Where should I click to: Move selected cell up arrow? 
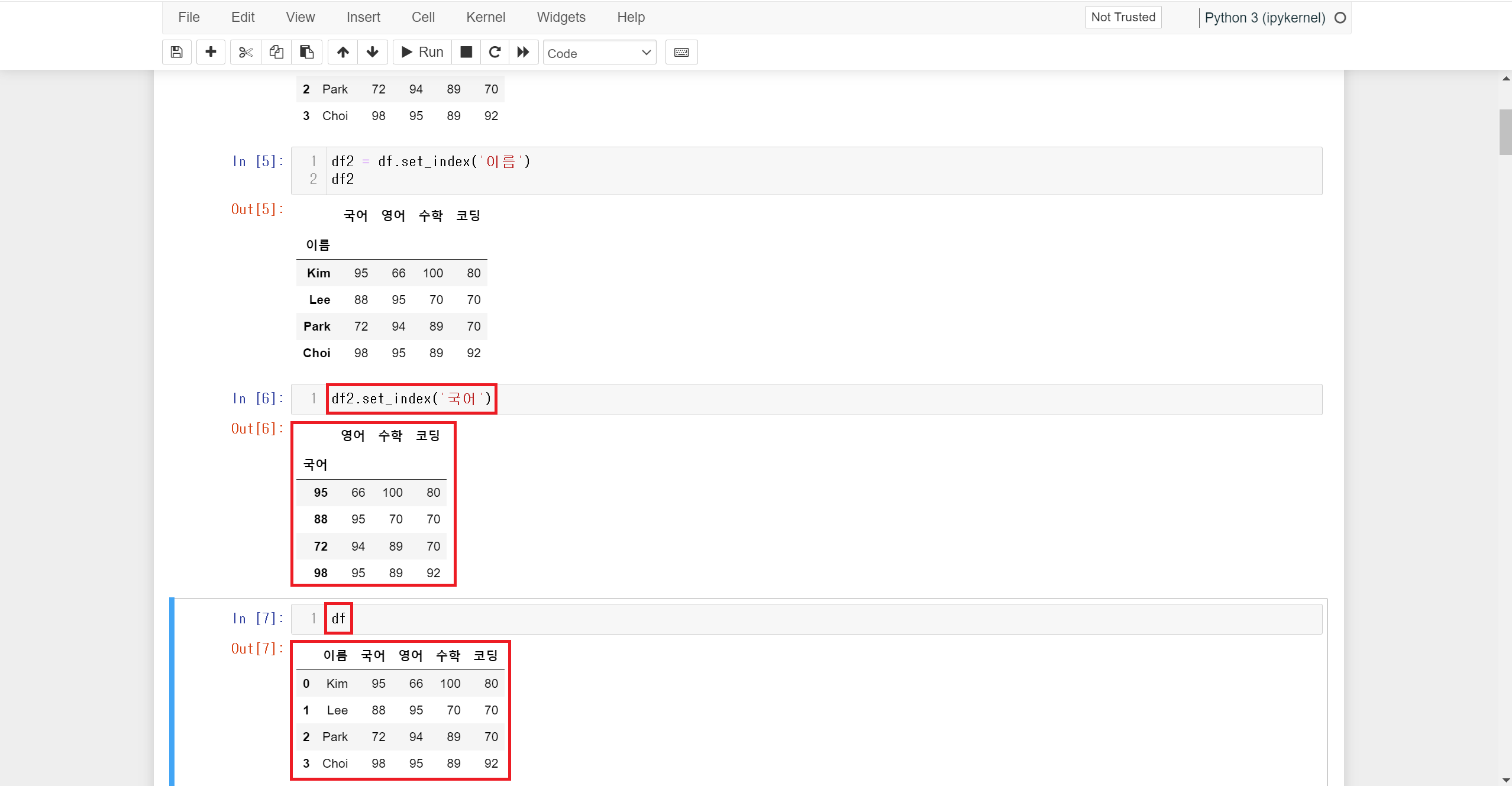[343, 52]
